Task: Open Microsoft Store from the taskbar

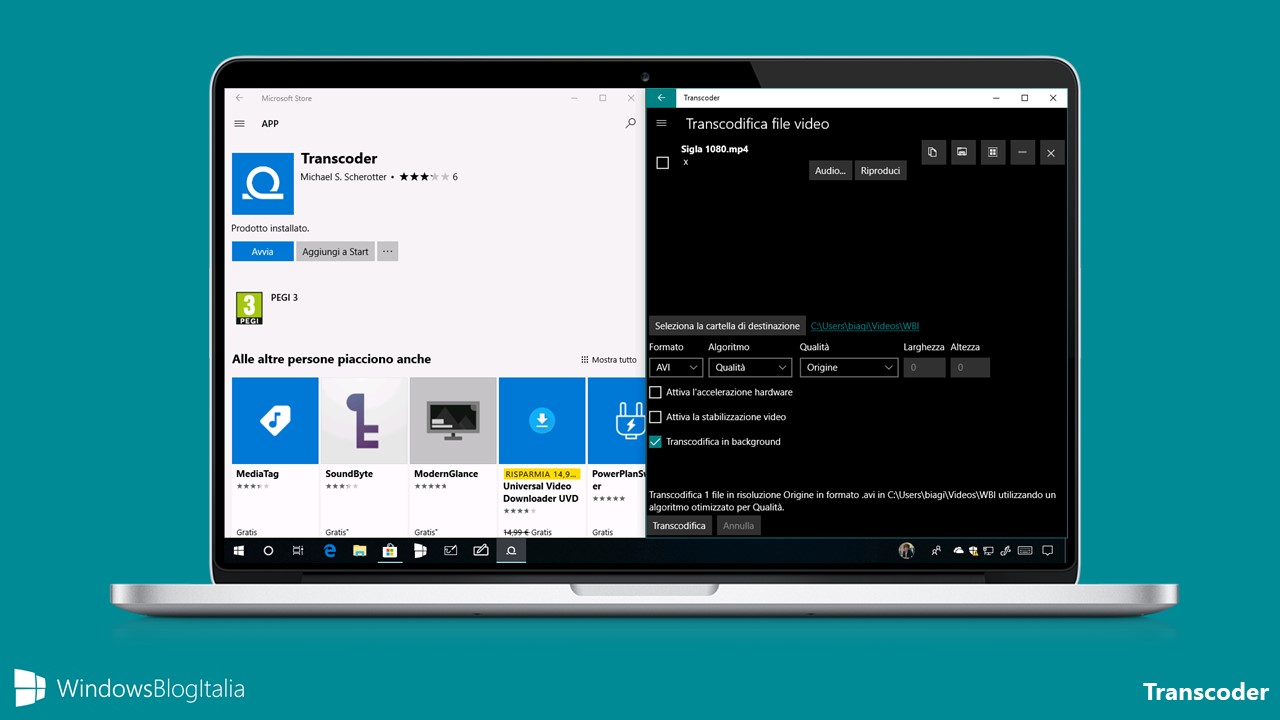Action: click(389, 550)
